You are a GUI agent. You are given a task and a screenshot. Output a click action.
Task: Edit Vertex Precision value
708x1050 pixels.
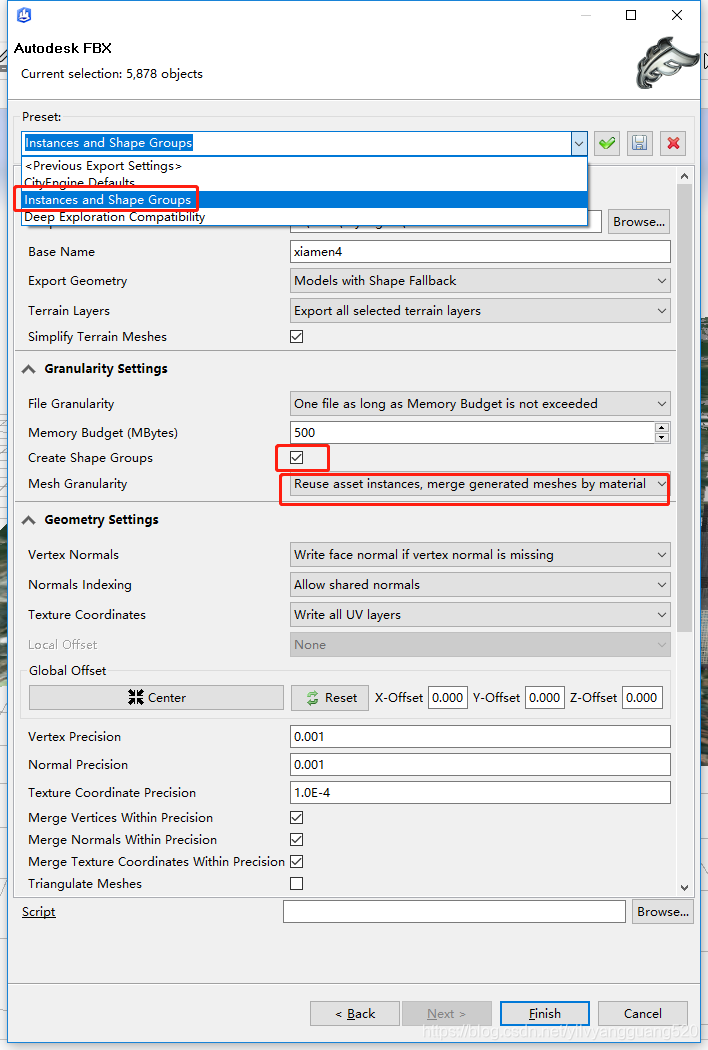coord(480,737)
